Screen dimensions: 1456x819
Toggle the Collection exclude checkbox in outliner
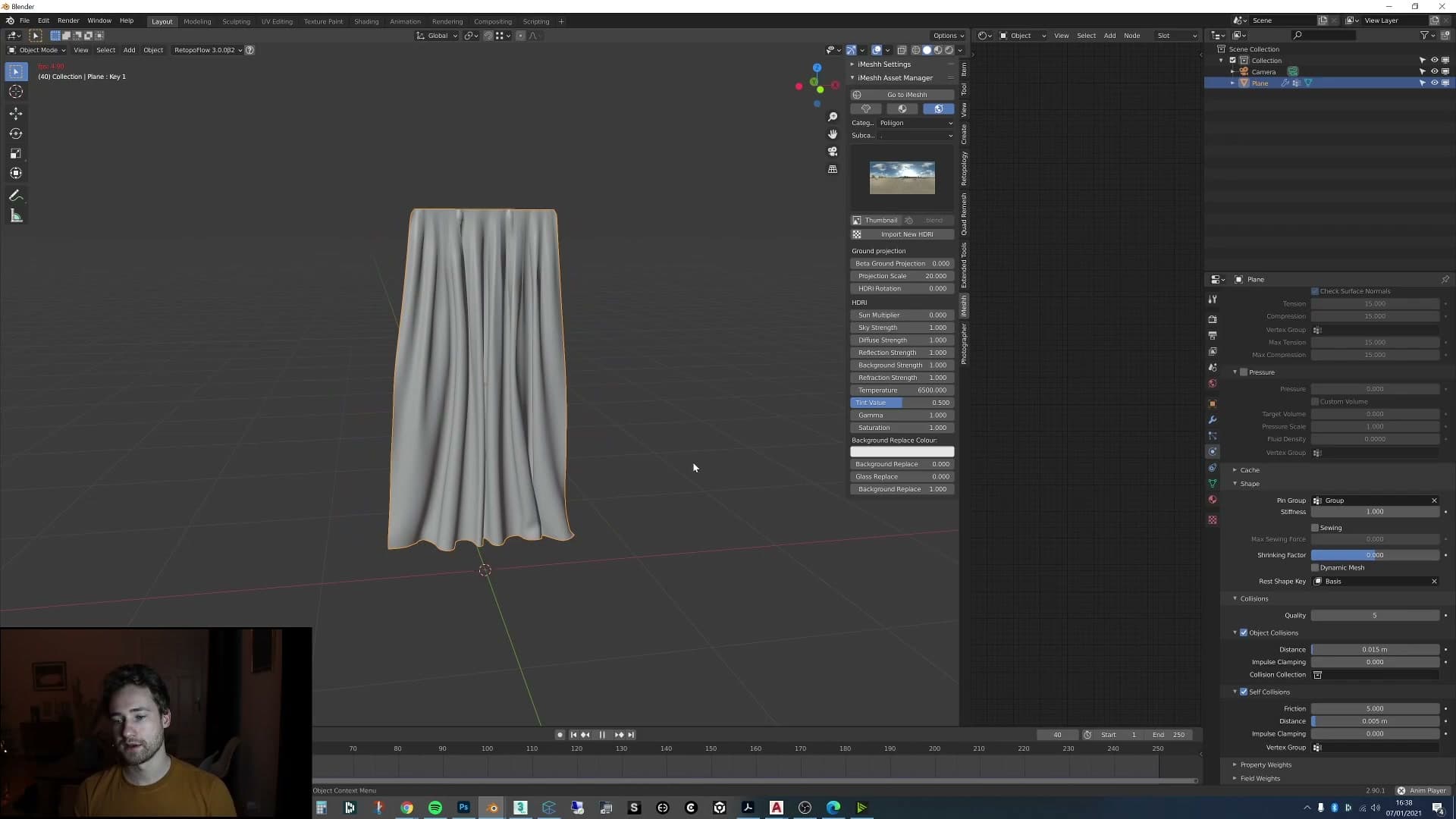[1232, 61]
